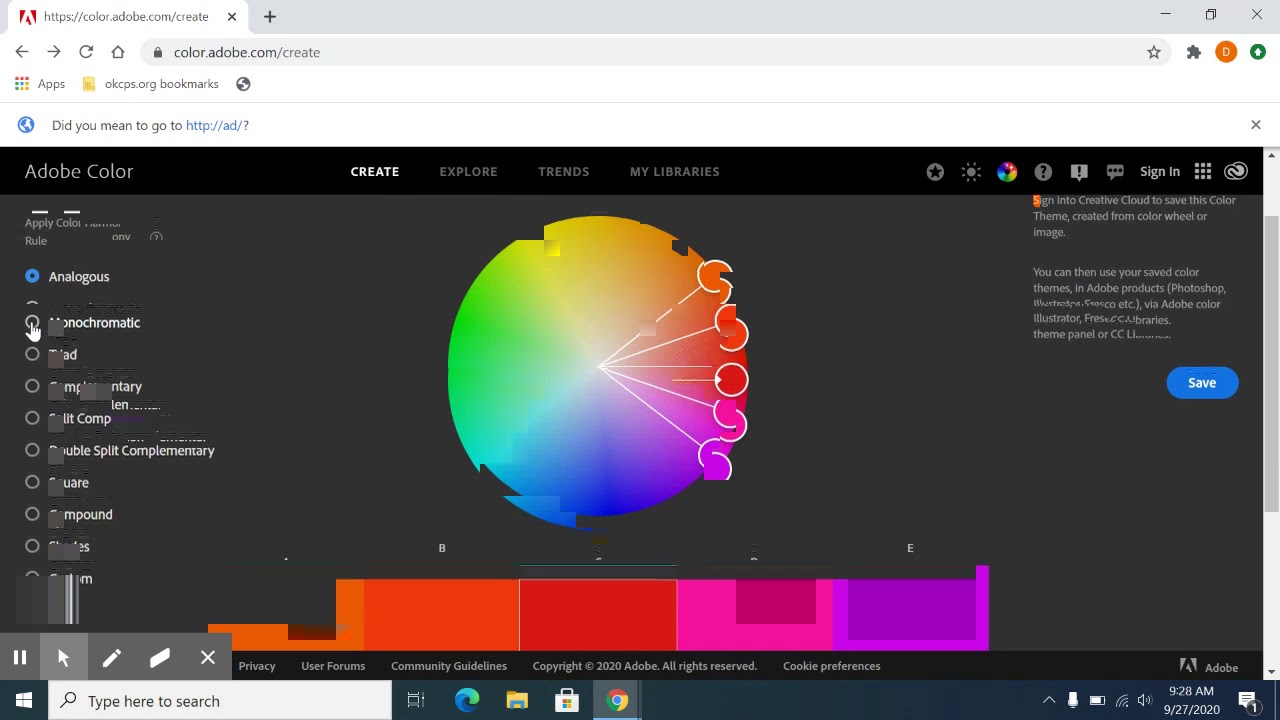Open the favorites star icon in Adobe header
The width and height of the screenshot is (1280, 720).
point(935,172)
